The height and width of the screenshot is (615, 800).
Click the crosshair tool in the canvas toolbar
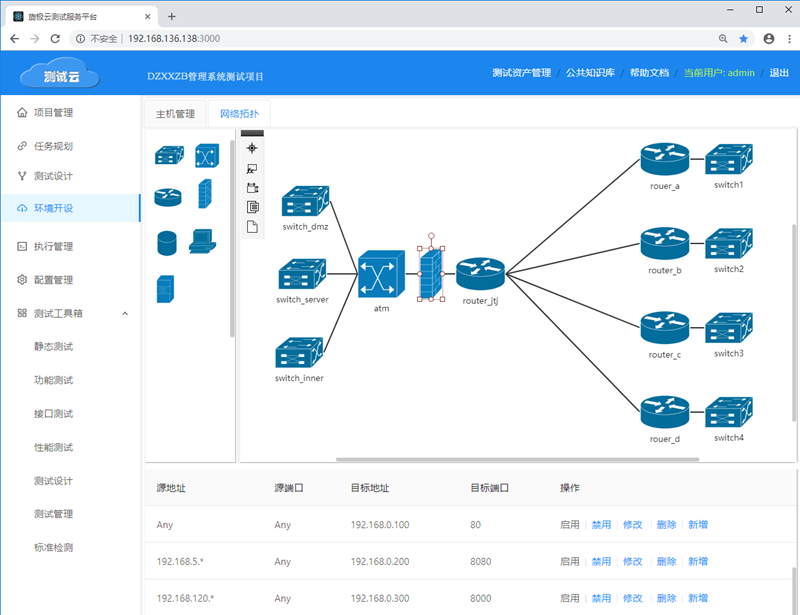pyautogui.click(x=252, y=148)
